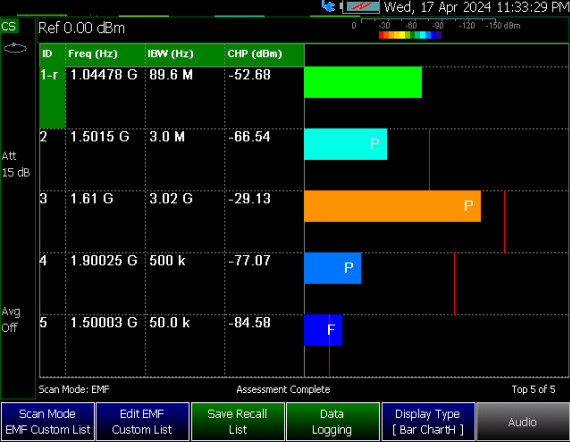Click the battery status icon
Viewport: 570px width, 442px height.
click(x=361, y=6)
